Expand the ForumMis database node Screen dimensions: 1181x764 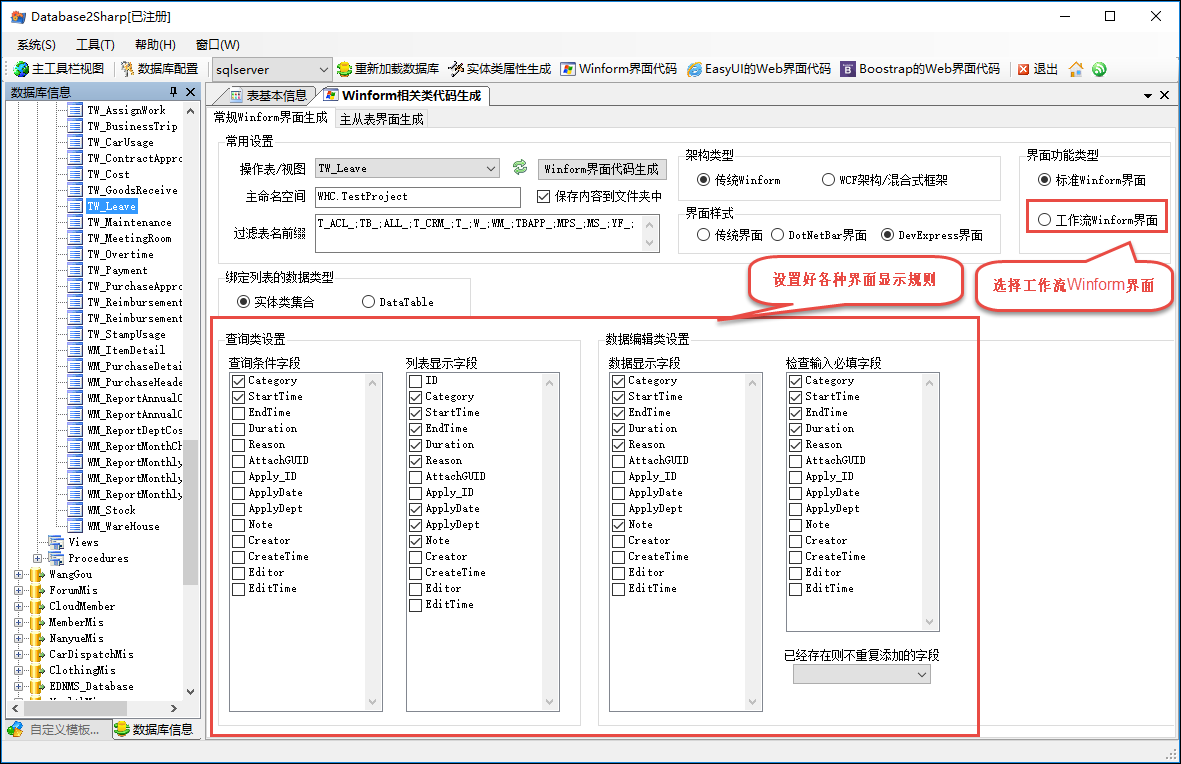(x=19, y=590)
